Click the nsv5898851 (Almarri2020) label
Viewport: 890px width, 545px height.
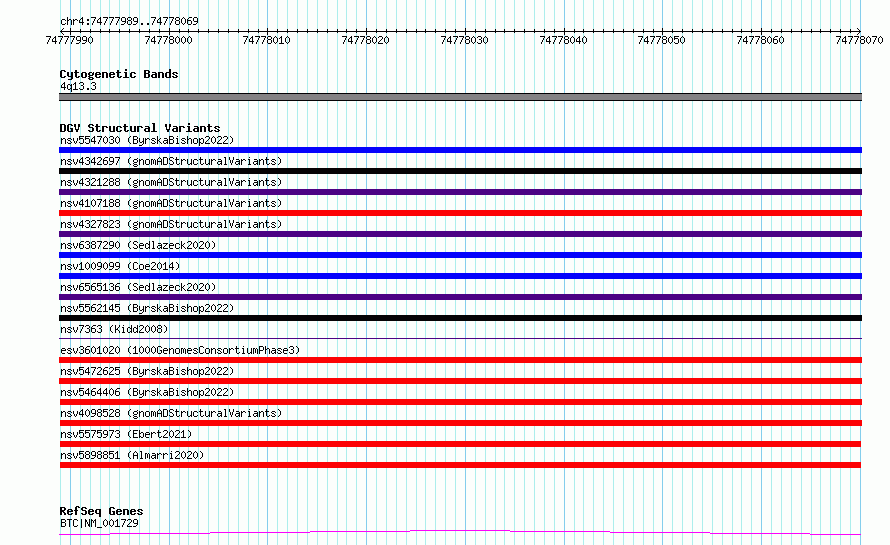pos(132,455)
